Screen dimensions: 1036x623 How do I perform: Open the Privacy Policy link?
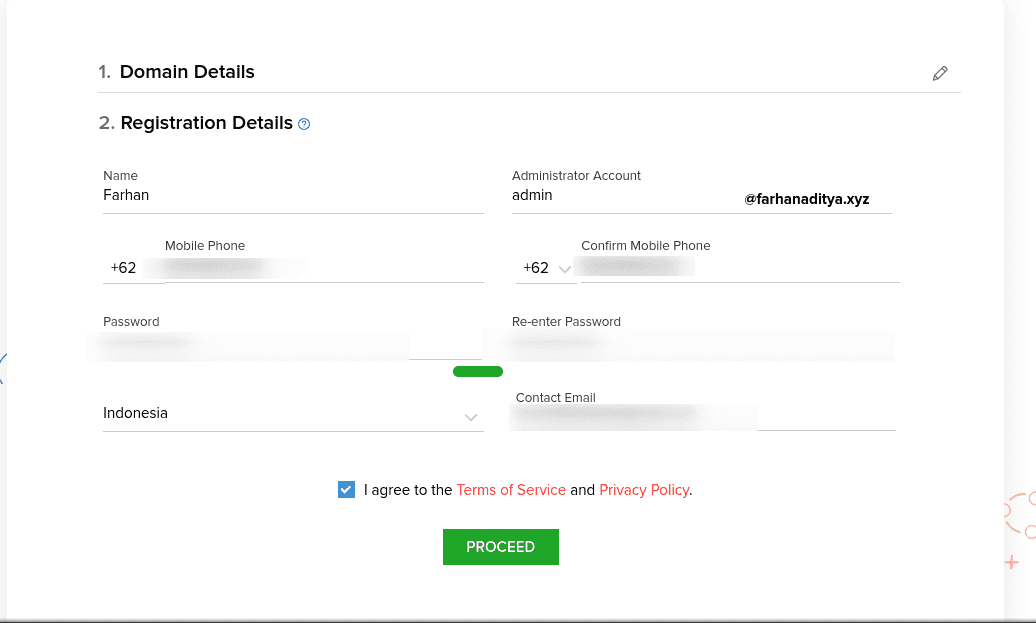point(644,490)
